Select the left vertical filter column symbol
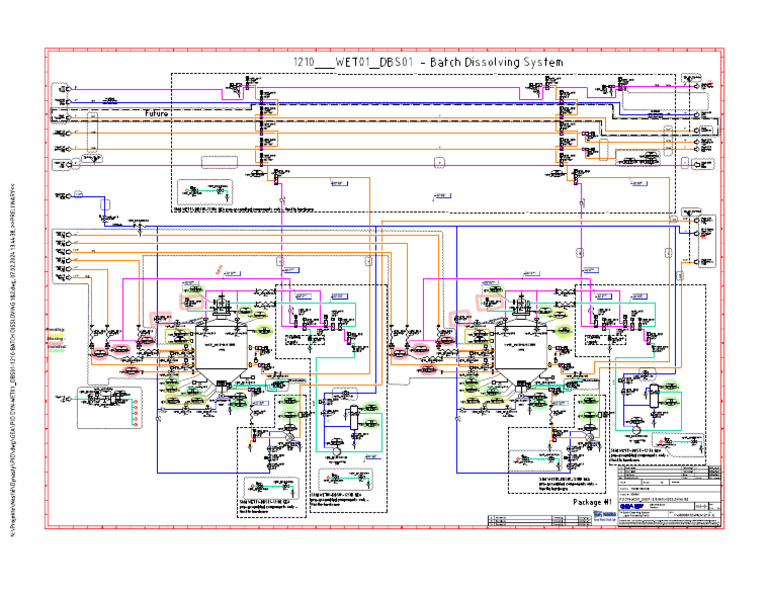This screenshot has height=594, width=768. [x=354, y=418]
